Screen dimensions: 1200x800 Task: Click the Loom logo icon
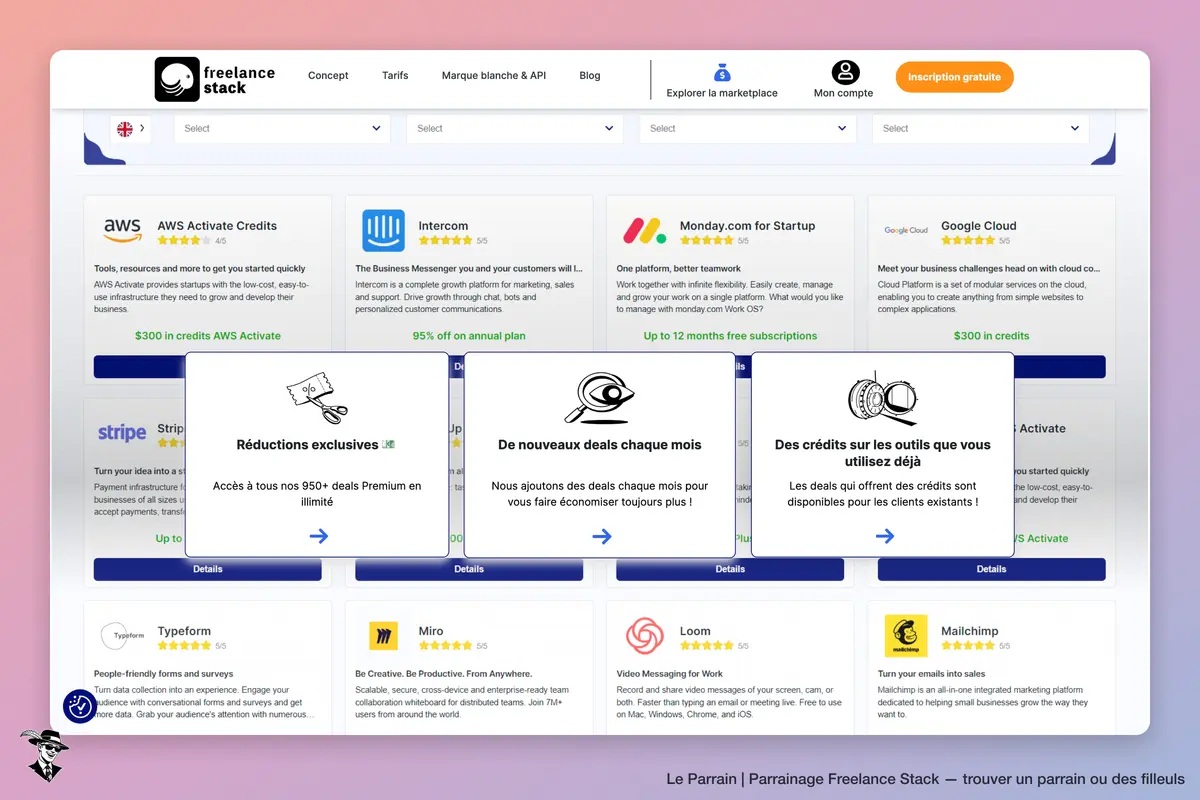(645, 636)
